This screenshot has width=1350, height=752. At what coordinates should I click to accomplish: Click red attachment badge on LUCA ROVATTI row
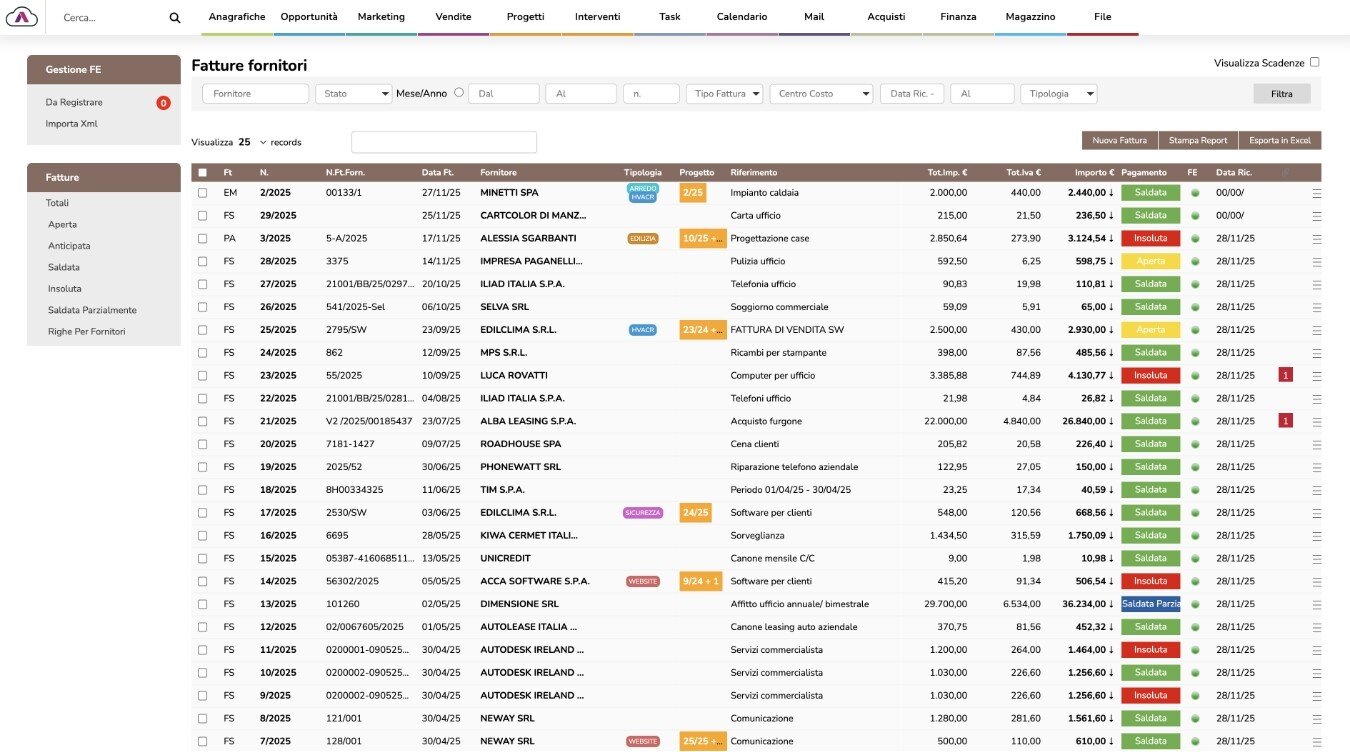pyautogui.click(x=1285, y=375)
